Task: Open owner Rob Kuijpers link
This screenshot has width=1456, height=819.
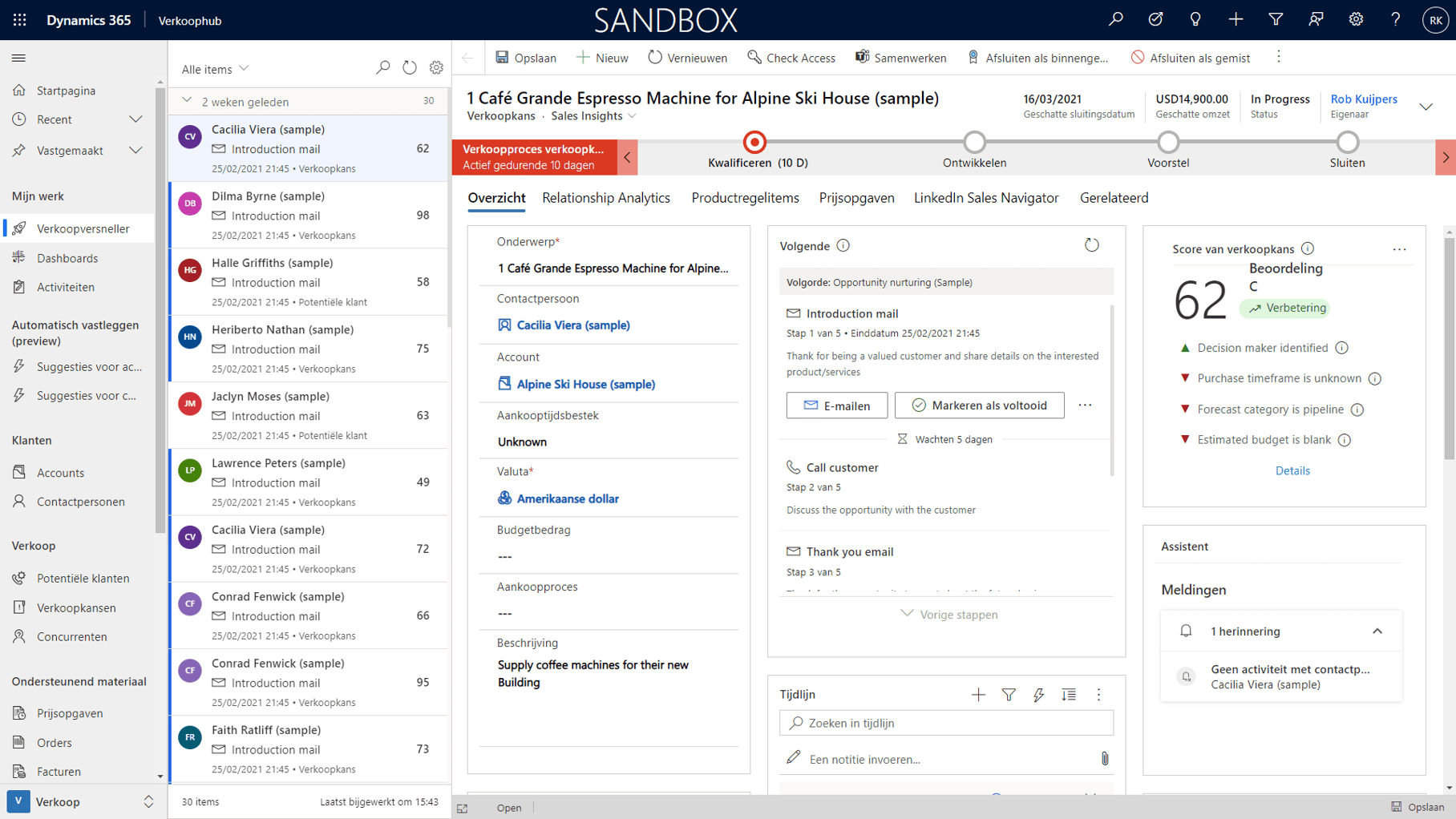Action: 1364,99
